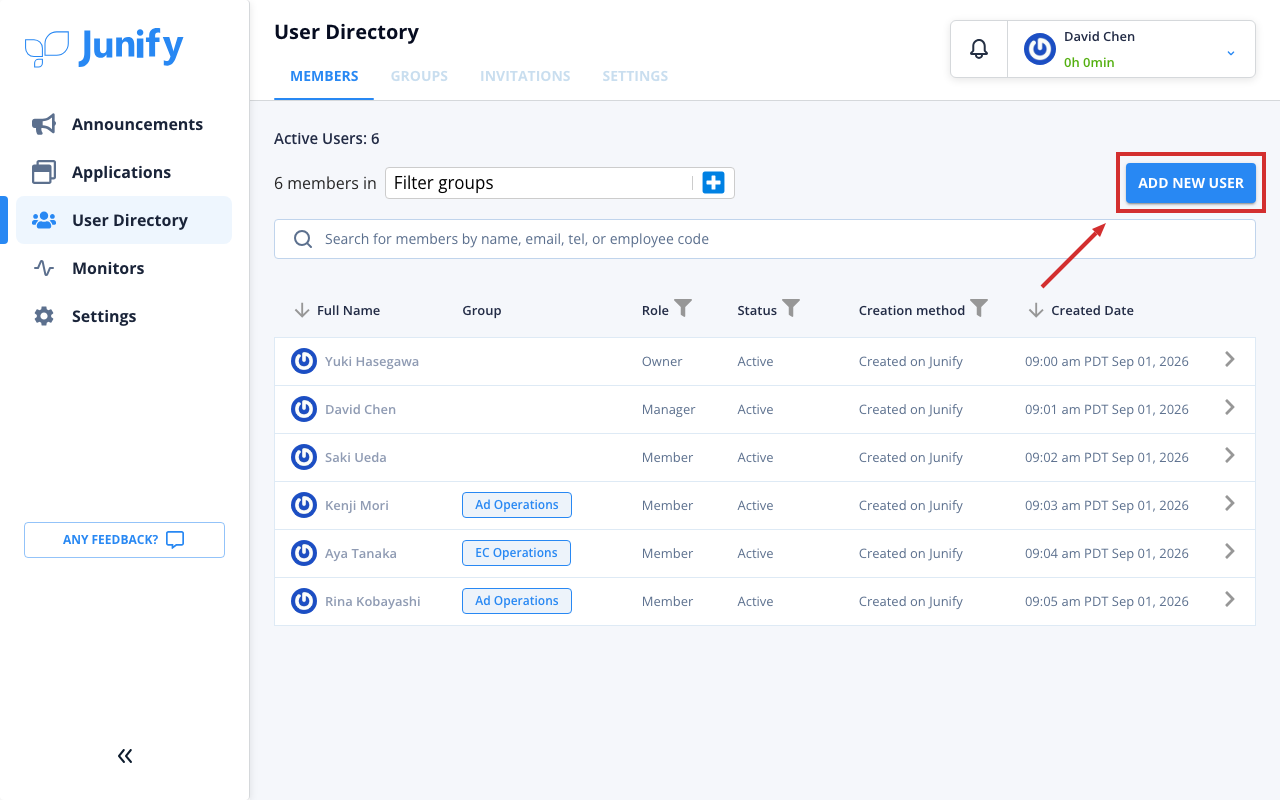Screen dimensions: 1280x800
Task: Click the Settings gear icon in sidebar
Action: tap(44, 316)
